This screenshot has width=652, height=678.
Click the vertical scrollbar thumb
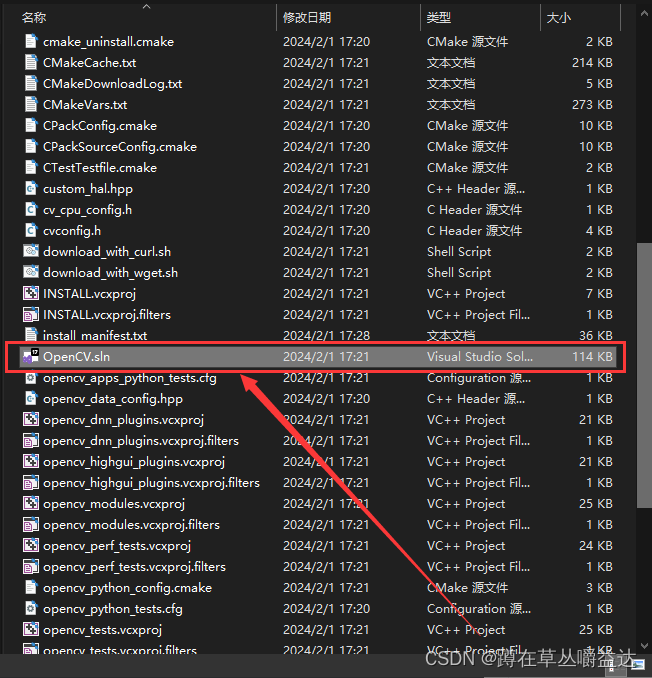pos(644,375)
